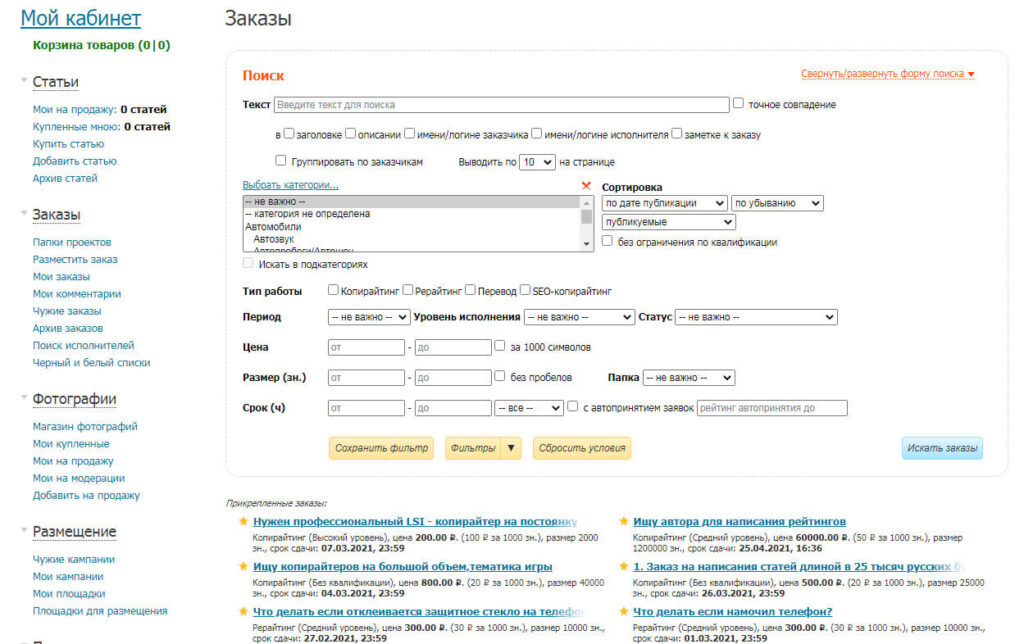The height and width of the screenshot is (644, 1024).
Task: Click star icon beside 'Ищу автора для написания рейтингов'
Action: click(x=624, y=521)
